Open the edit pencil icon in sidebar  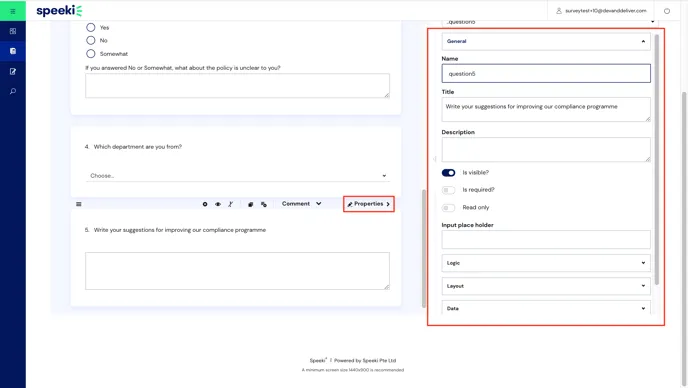[13, 71]
